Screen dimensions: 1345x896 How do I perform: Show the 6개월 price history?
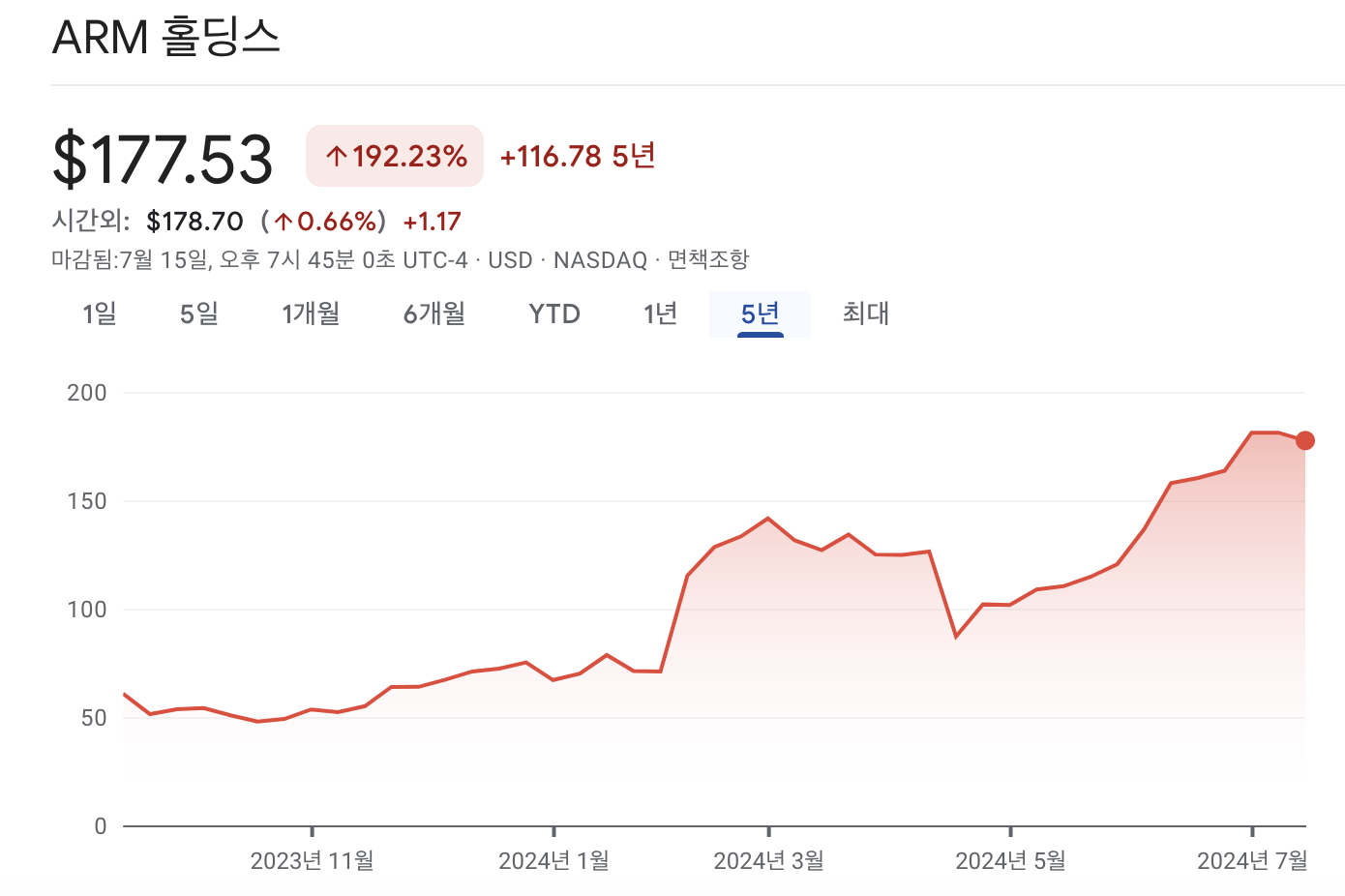[433, 314]
